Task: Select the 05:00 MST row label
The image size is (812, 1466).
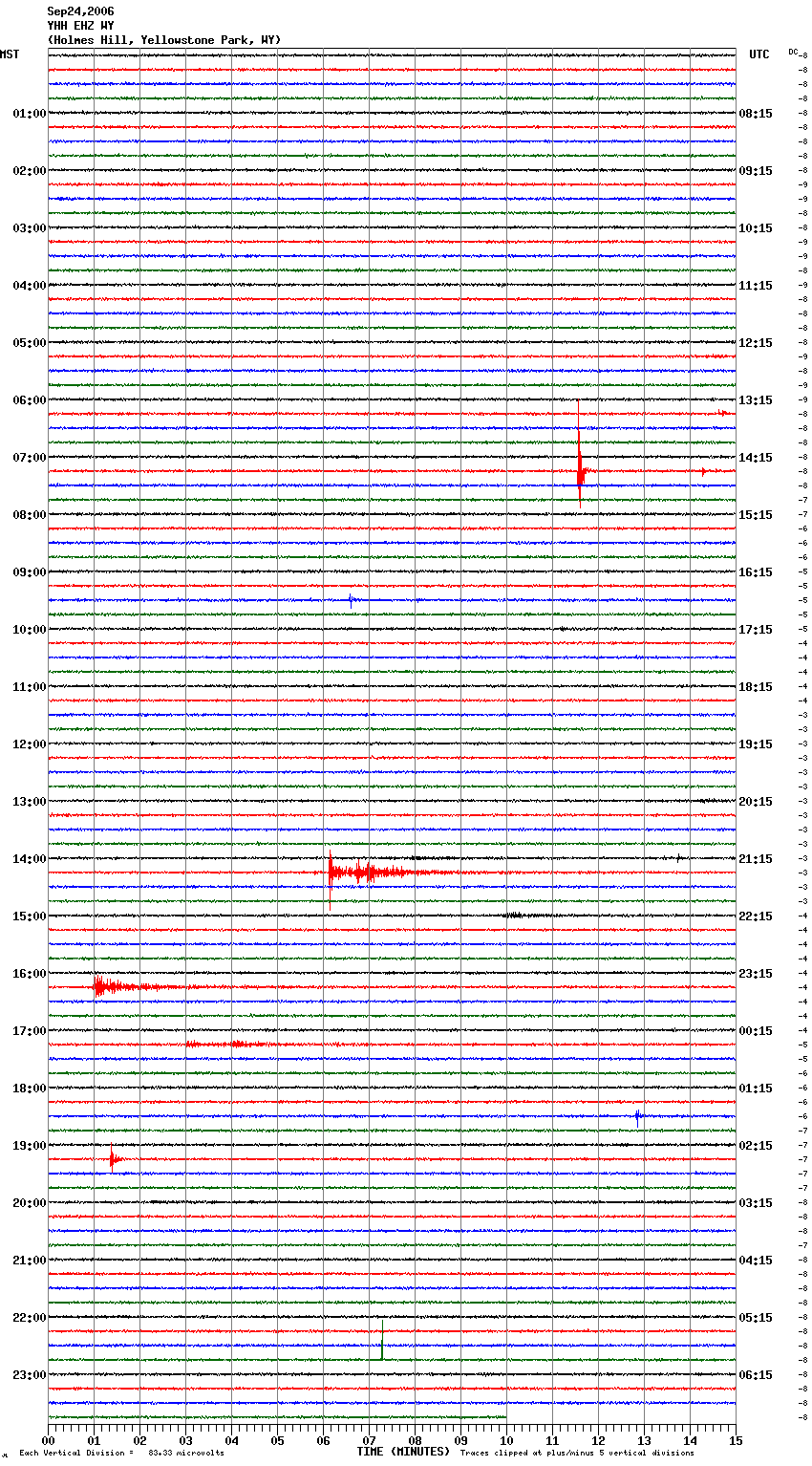Action: [30, 343]
